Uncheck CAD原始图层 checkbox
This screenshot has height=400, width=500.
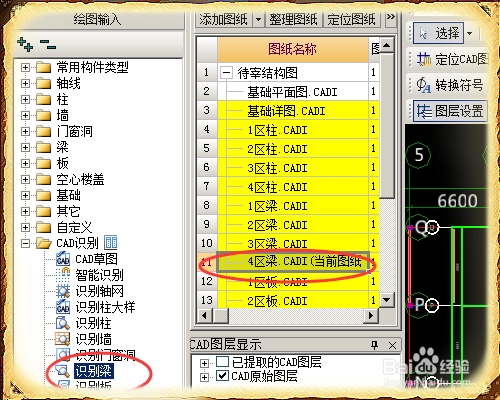(222, 376)
